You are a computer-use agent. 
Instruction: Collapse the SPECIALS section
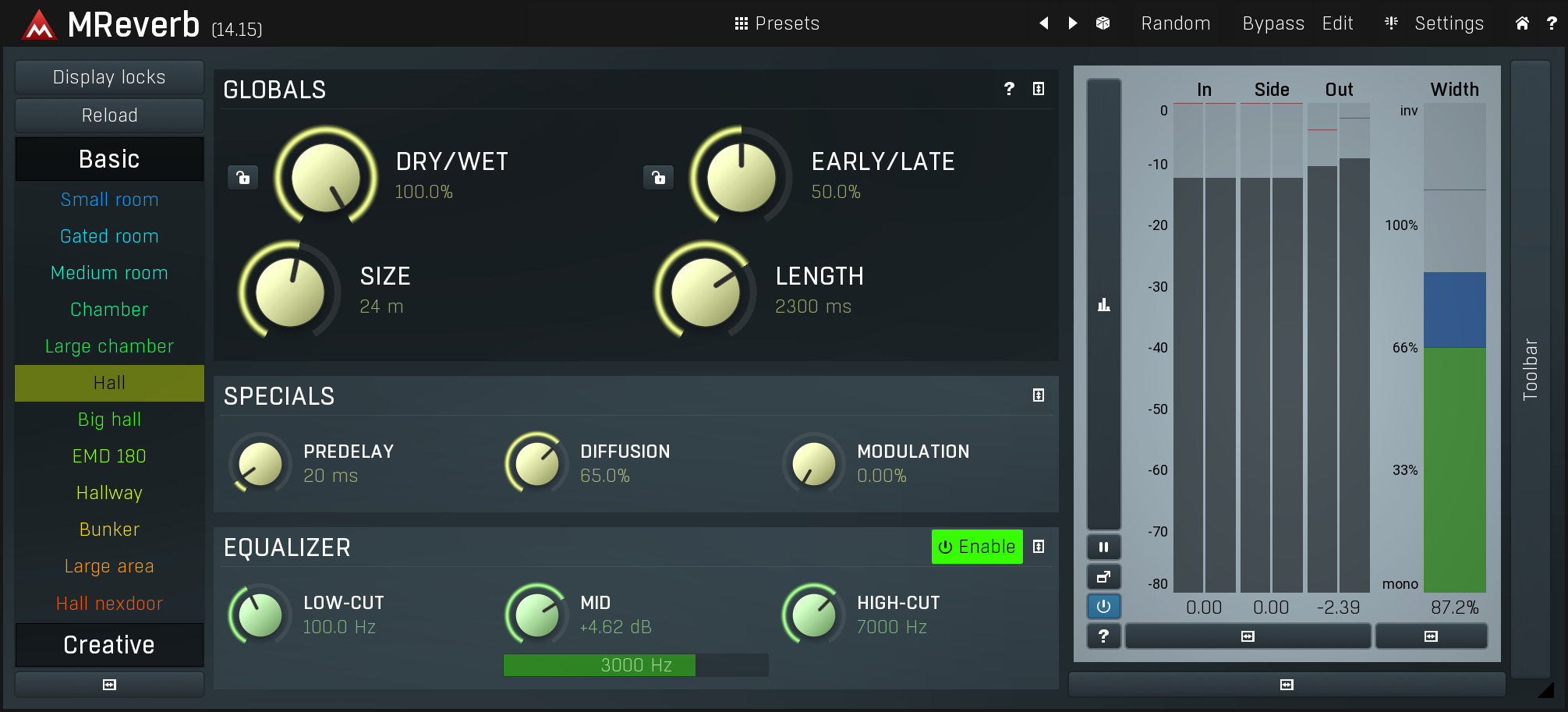[x=1039, y=395]
